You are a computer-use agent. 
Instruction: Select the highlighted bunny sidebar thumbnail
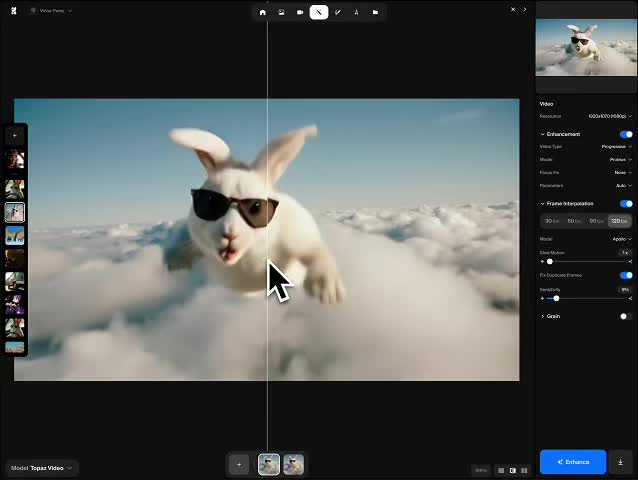15,212
